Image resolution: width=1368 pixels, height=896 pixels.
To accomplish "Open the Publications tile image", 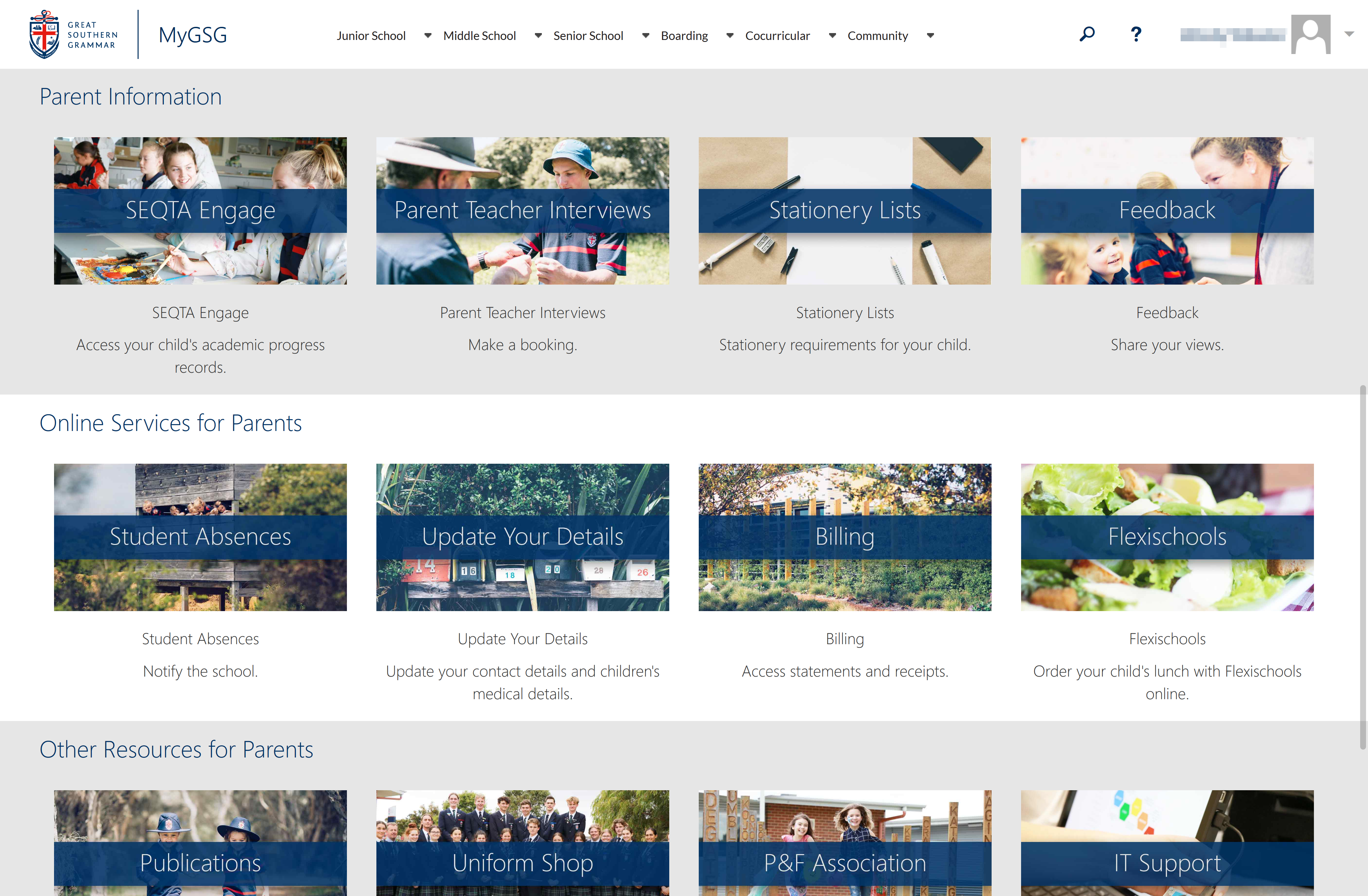I will [x=200, y=843].
